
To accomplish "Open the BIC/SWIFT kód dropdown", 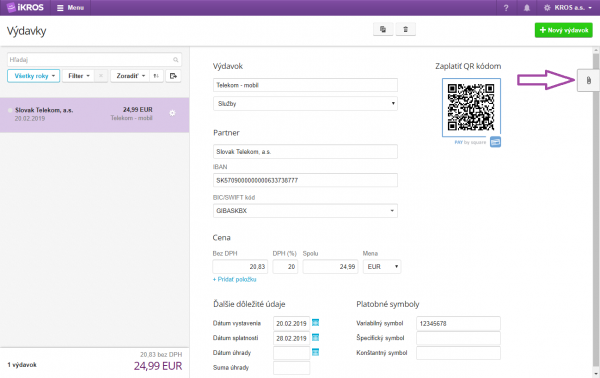I will (x=305, y=211).
